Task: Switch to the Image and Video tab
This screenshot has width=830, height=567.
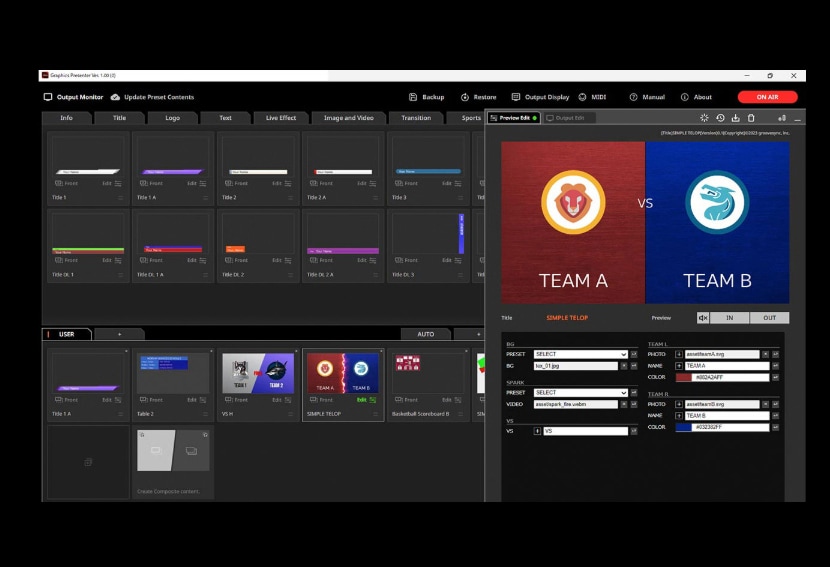Action: (347, 118)
